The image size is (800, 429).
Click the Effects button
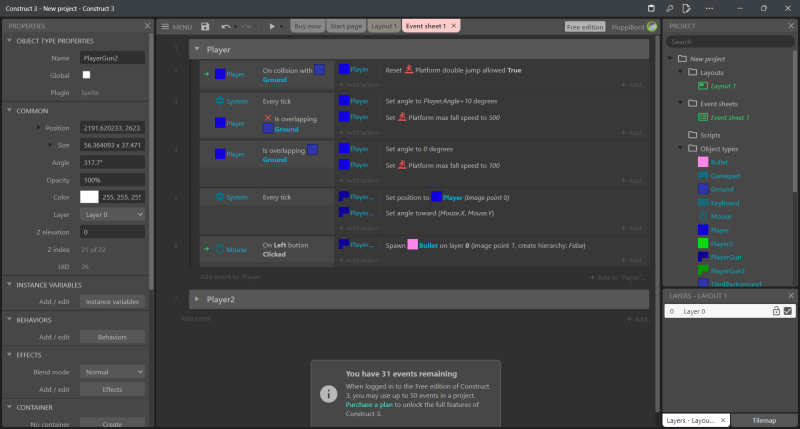click(112, 390)
